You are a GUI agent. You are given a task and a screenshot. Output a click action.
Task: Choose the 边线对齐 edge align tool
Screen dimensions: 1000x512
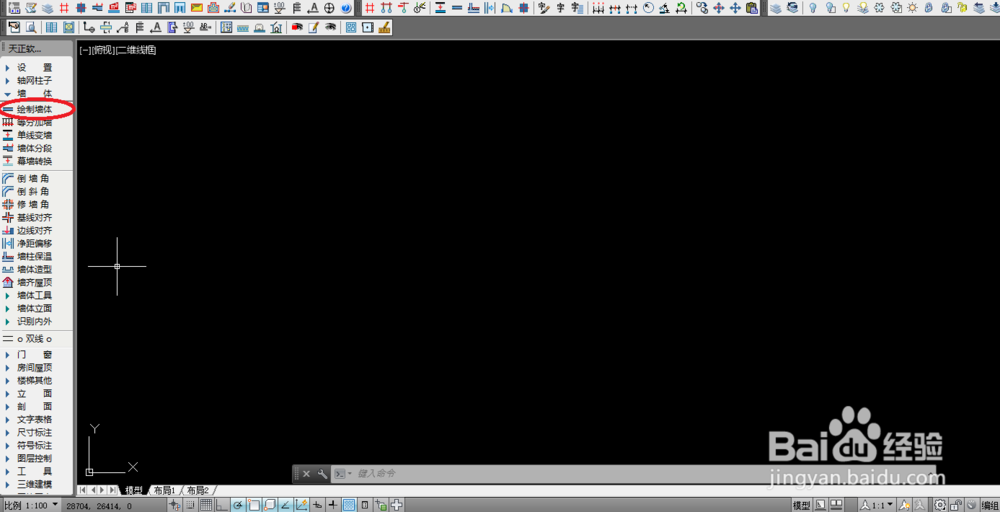tap(35, 230)
